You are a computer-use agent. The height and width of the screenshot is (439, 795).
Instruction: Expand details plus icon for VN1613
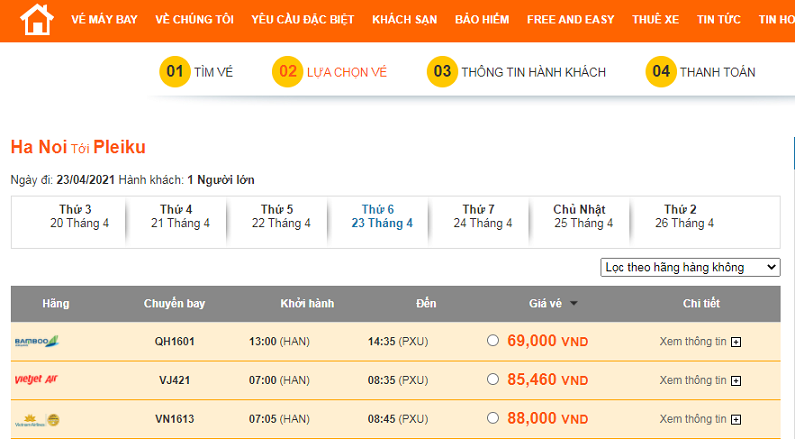(x=736, y=420)
